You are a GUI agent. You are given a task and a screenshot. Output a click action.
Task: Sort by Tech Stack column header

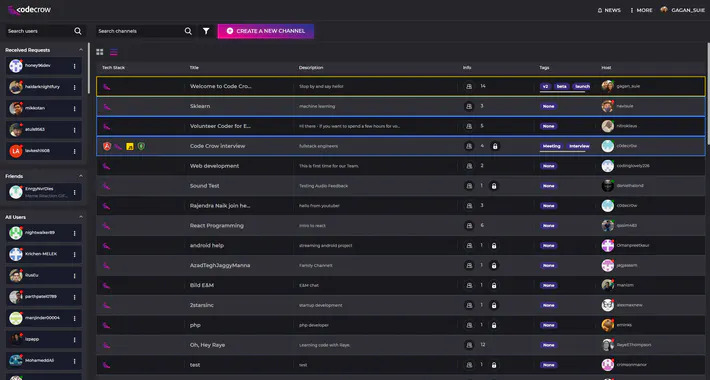pos(113,67)
